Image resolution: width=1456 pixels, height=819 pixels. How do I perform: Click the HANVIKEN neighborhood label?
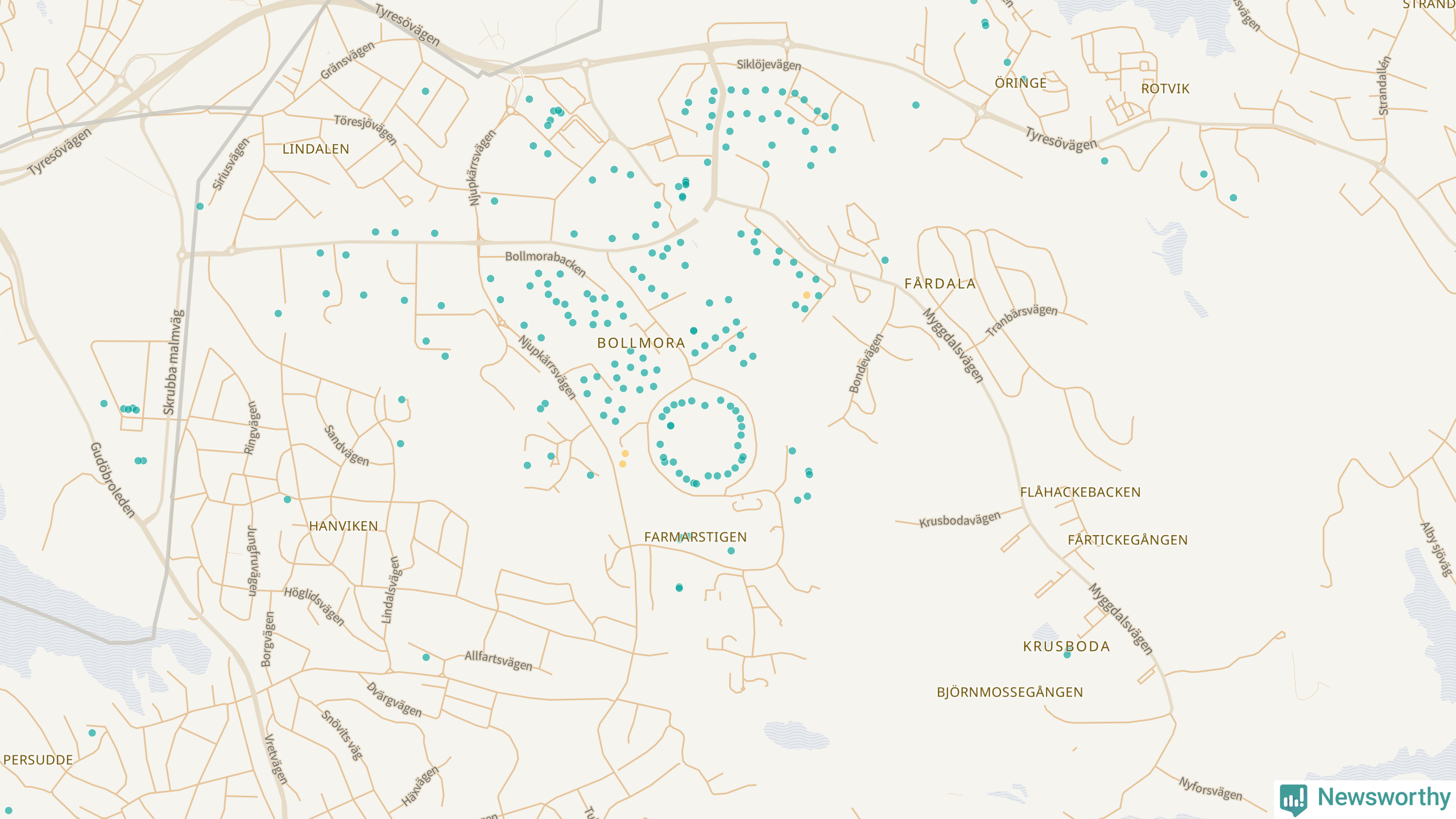click(x=344, y=526)
